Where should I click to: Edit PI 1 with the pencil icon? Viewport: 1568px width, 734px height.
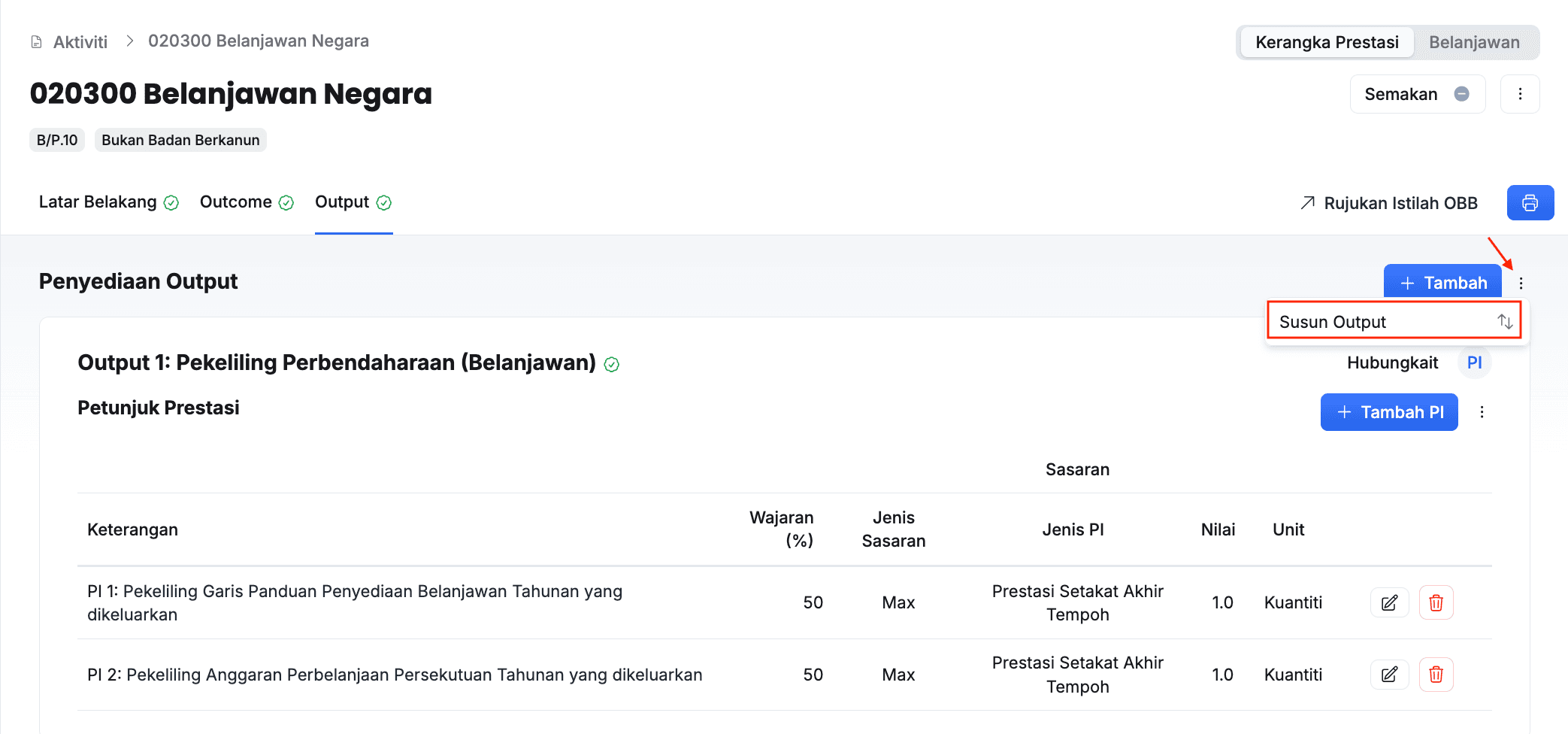pyautogui.click(x=1389, y=602)
